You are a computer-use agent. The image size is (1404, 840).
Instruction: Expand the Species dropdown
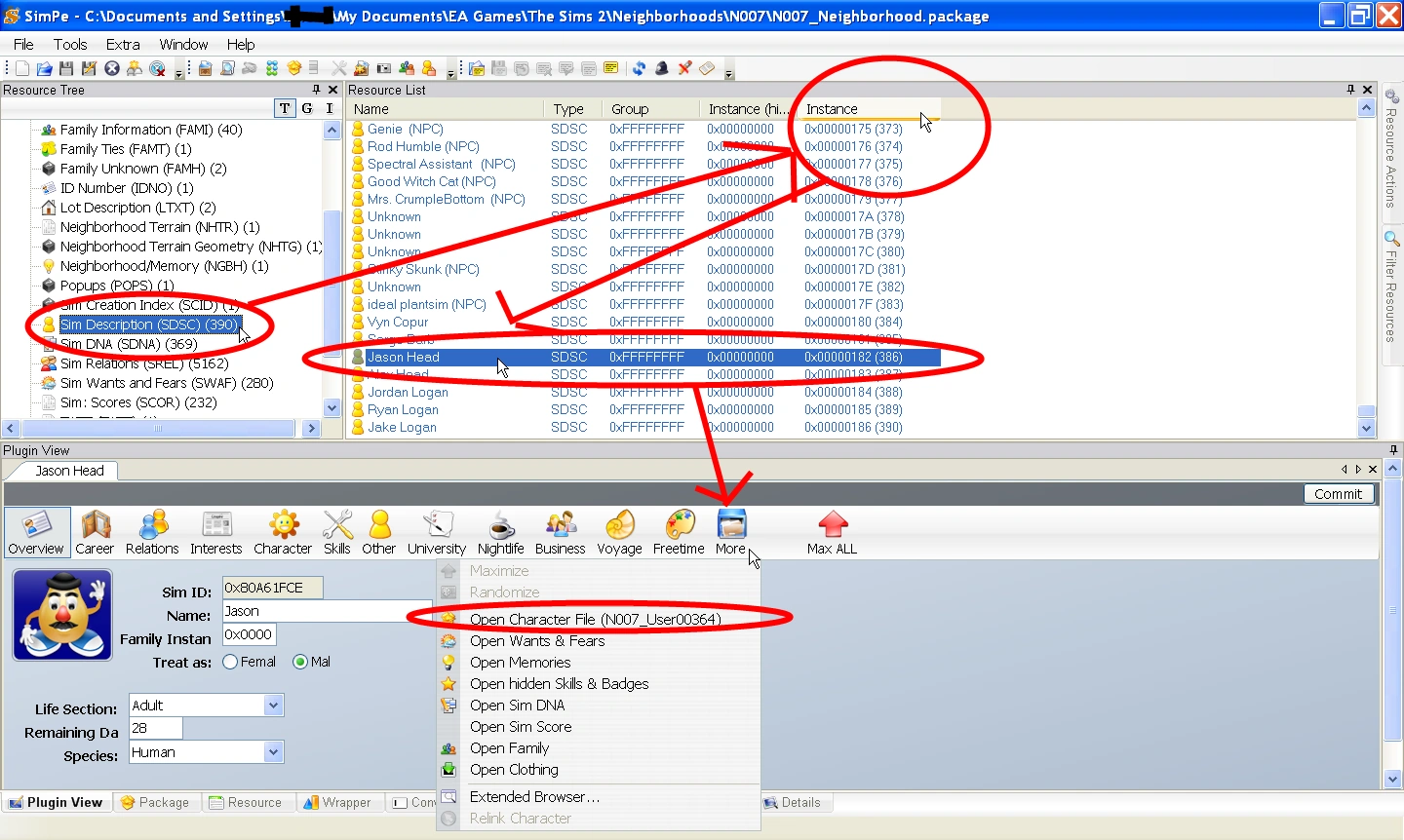tap(273, 751)
